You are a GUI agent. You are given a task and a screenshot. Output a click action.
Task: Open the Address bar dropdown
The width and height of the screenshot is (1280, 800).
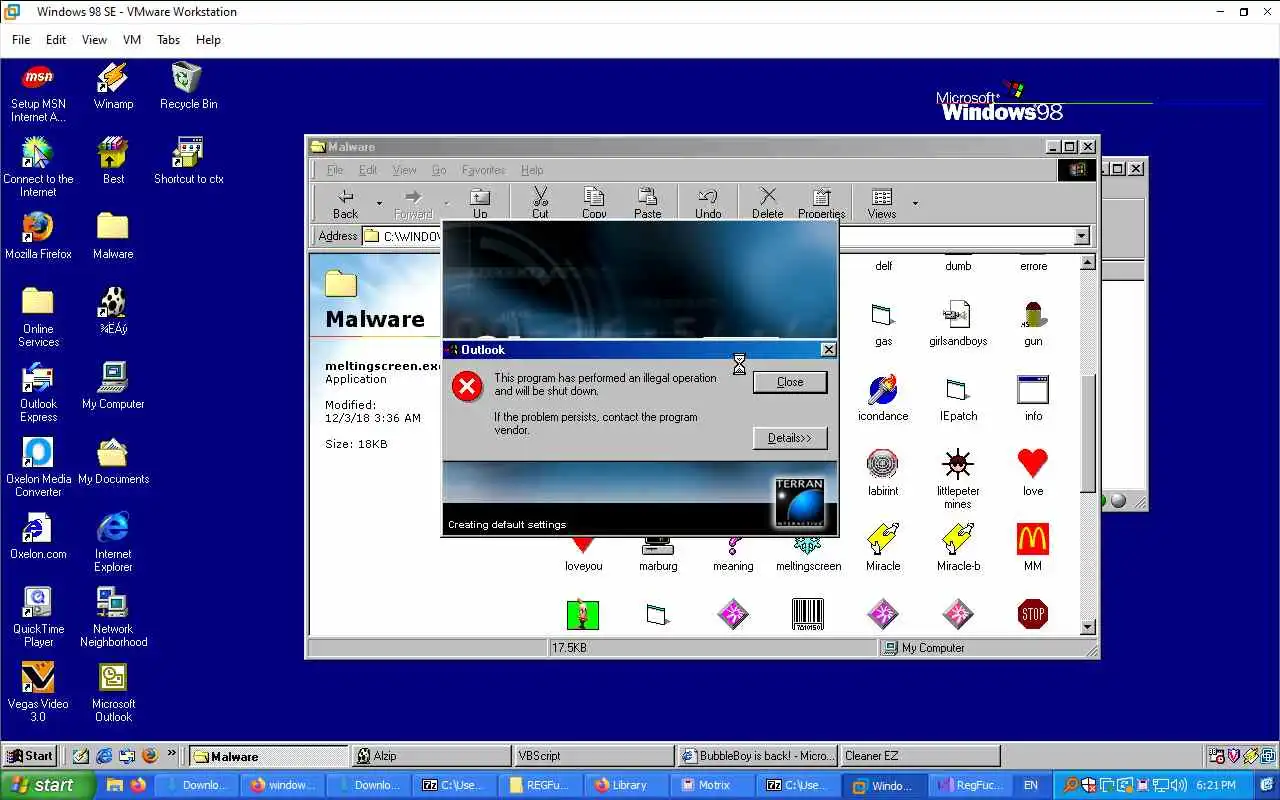(1081, 237)
